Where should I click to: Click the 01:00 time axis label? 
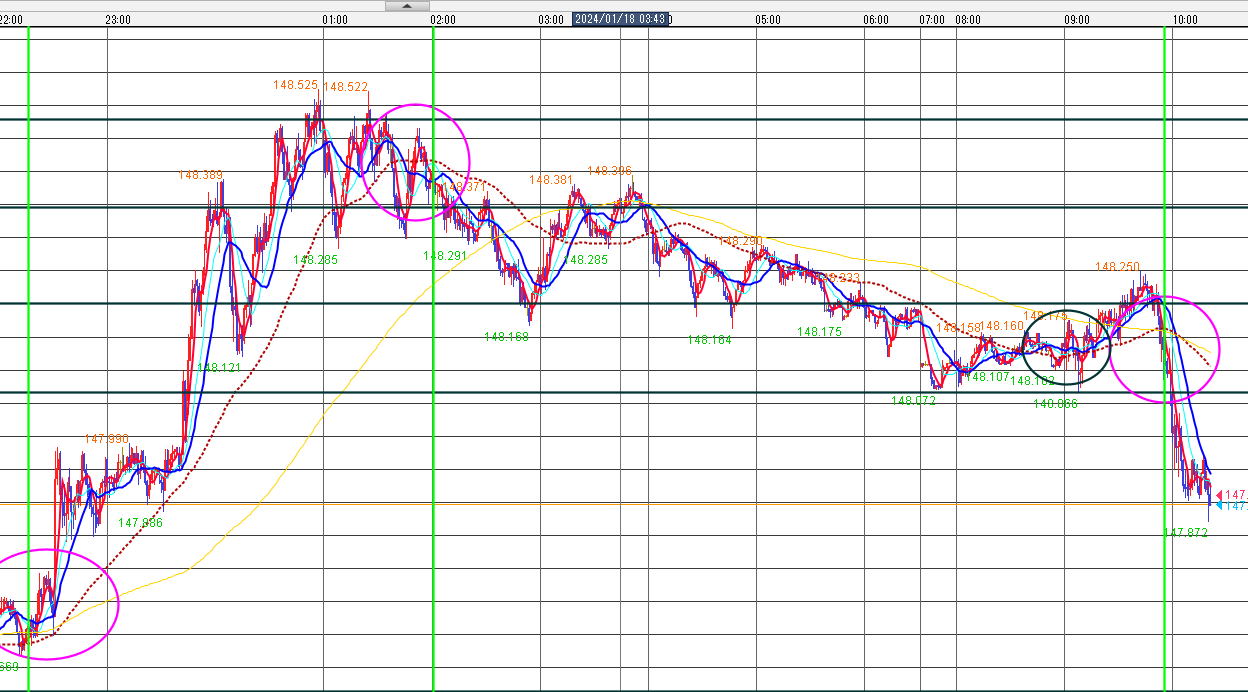coord(335,19)
